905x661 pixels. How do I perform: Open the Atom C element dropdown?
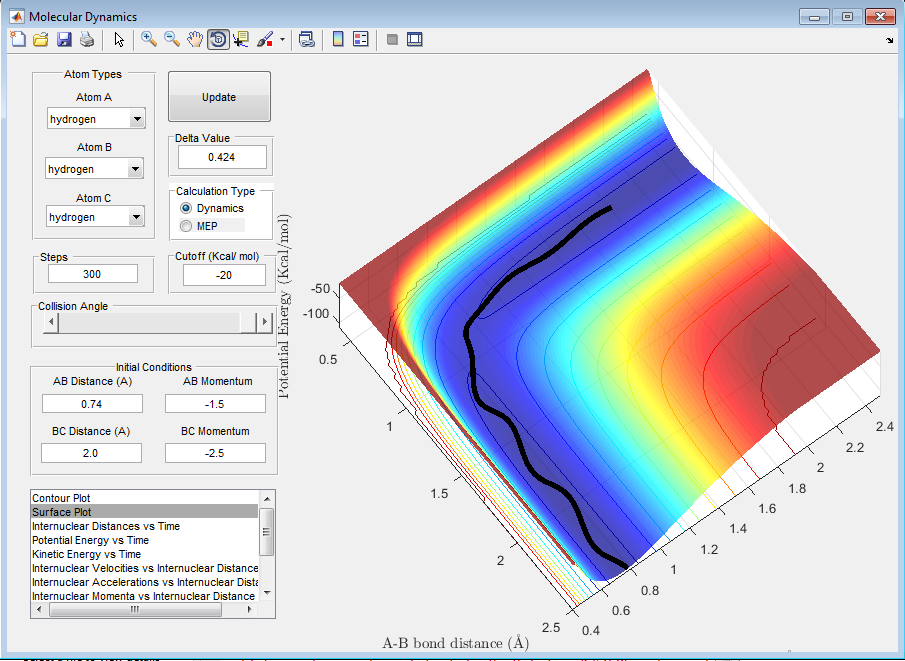click(x=137, y=217)
